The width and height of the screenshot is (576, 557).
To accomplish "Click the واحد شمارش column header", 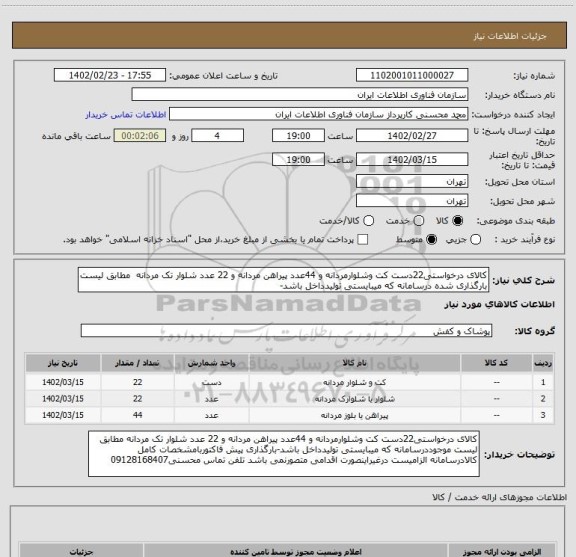I will tap(212, 363).
